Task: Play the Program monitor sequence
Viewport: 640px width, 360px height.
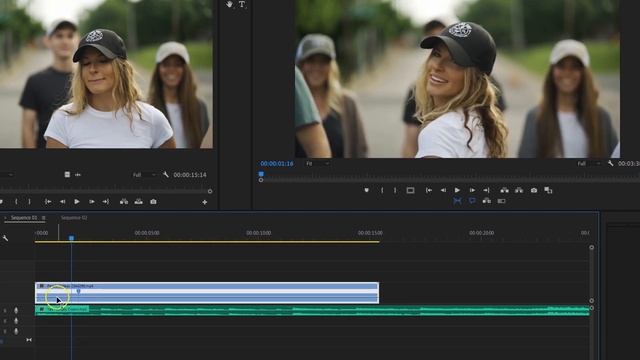Action: pyautogui.click(x=457, y=190)
